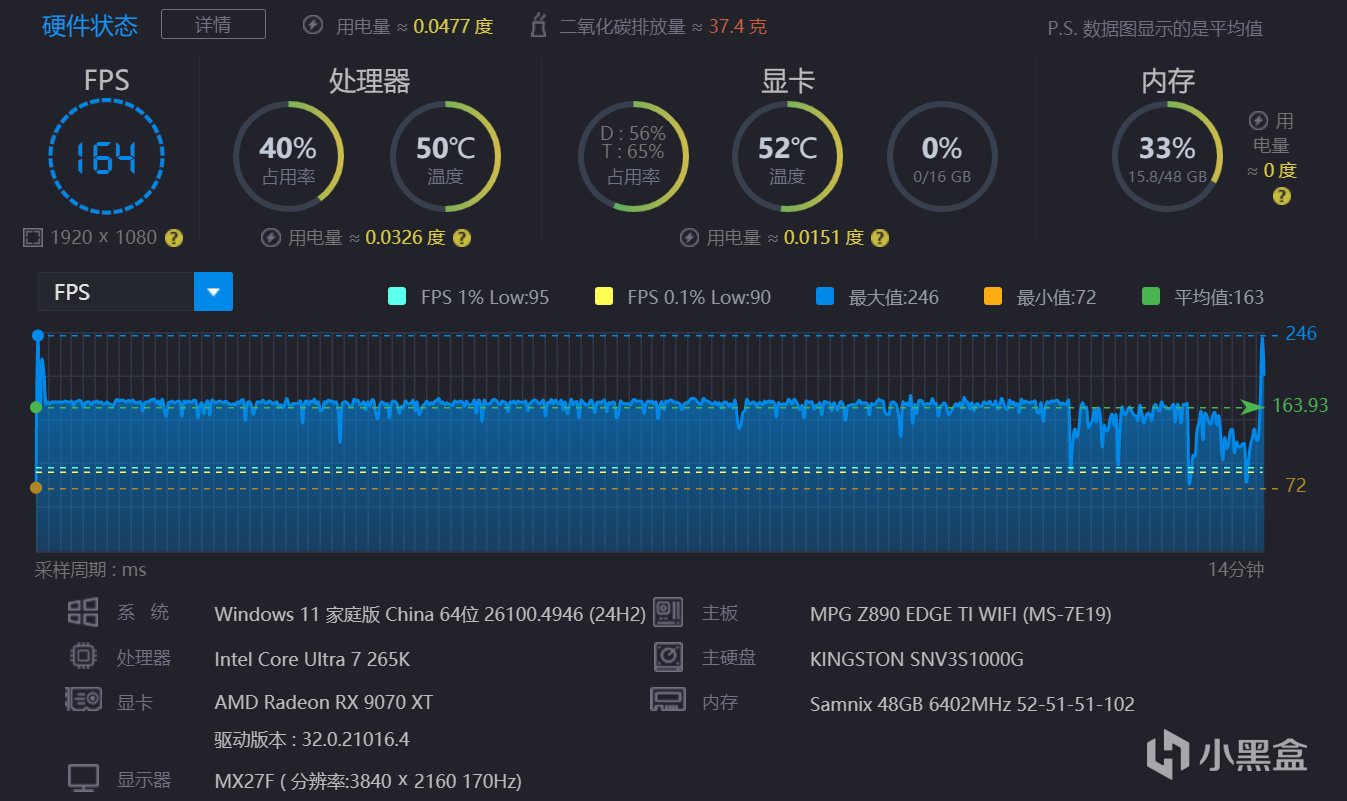Click the 小黑盒 logo watermark

[1226, 752]
